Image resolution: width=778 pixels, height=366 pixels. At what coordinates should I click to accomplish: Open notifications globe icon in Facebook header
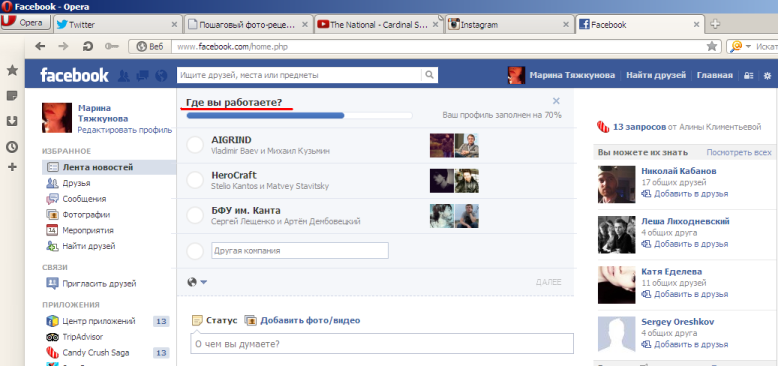(161, 76)
